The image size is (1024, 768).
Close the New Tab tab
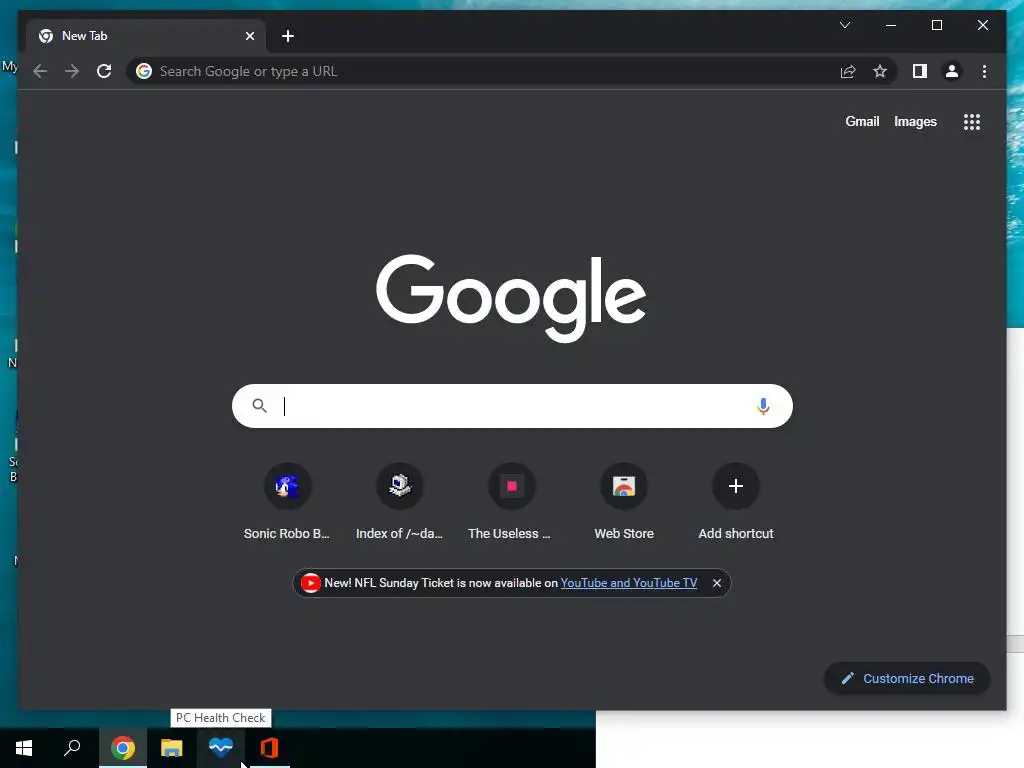coord(249,36)
